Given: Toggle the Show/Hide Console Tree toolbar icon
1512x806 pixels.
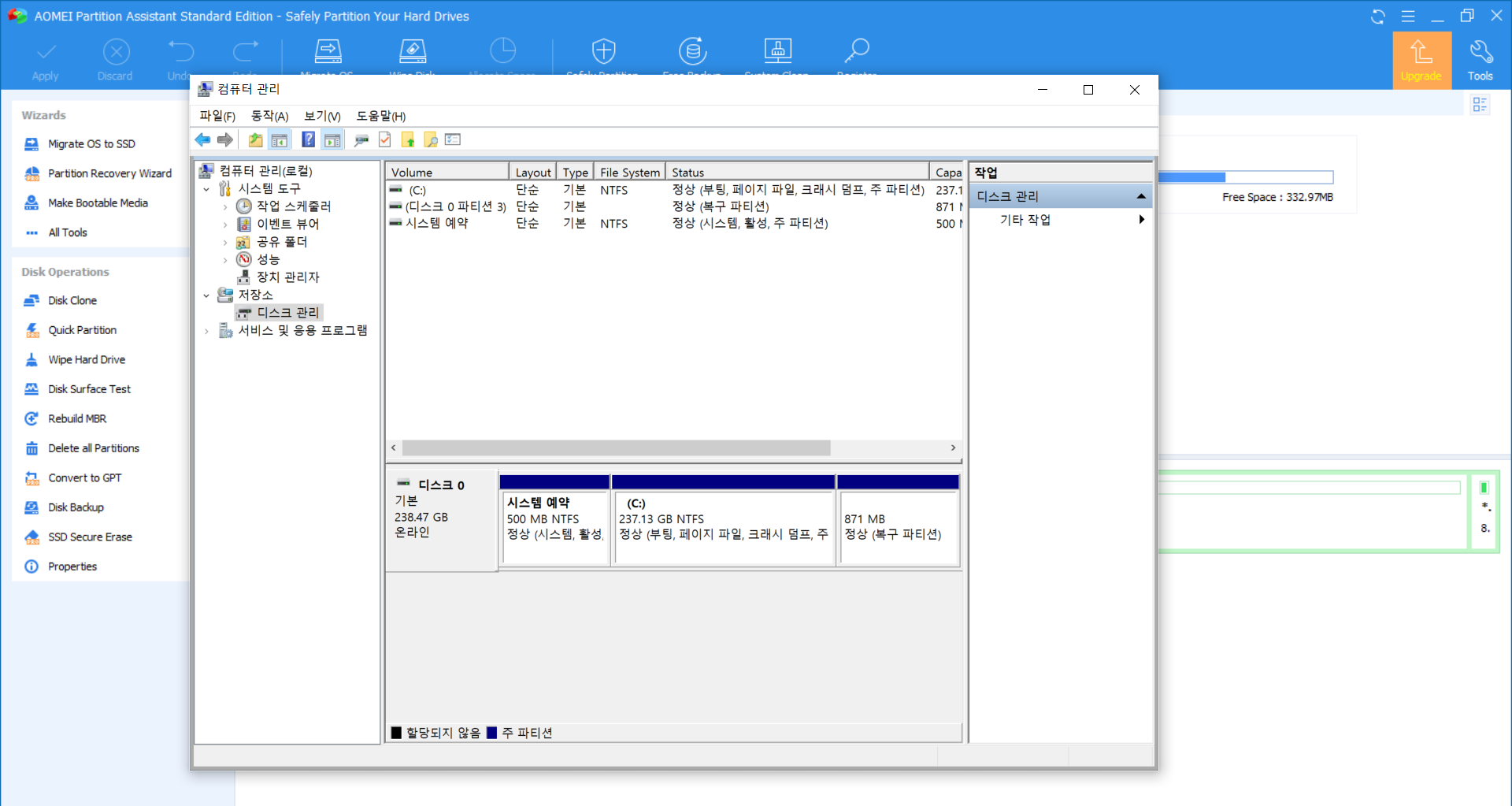Looking at the screenshot, I should [x=279, y=139].
